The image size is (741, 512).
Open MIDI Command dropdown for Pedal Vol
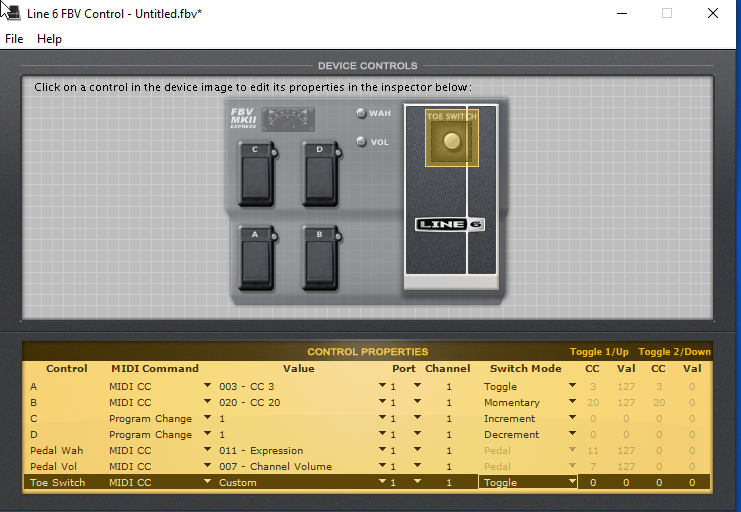click(207, 466)
